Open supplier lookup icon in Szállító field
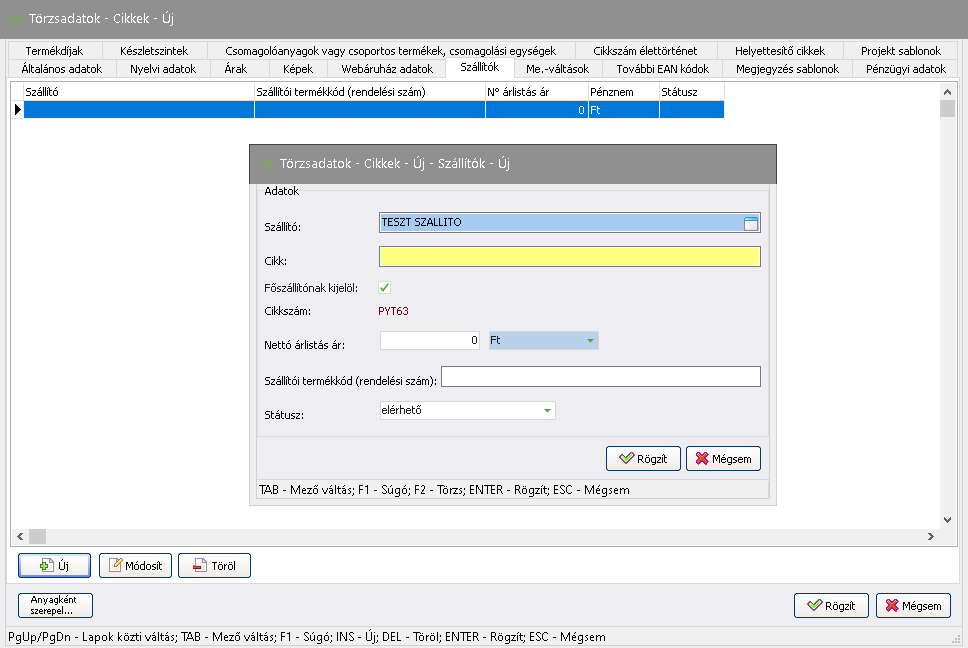 751,223
